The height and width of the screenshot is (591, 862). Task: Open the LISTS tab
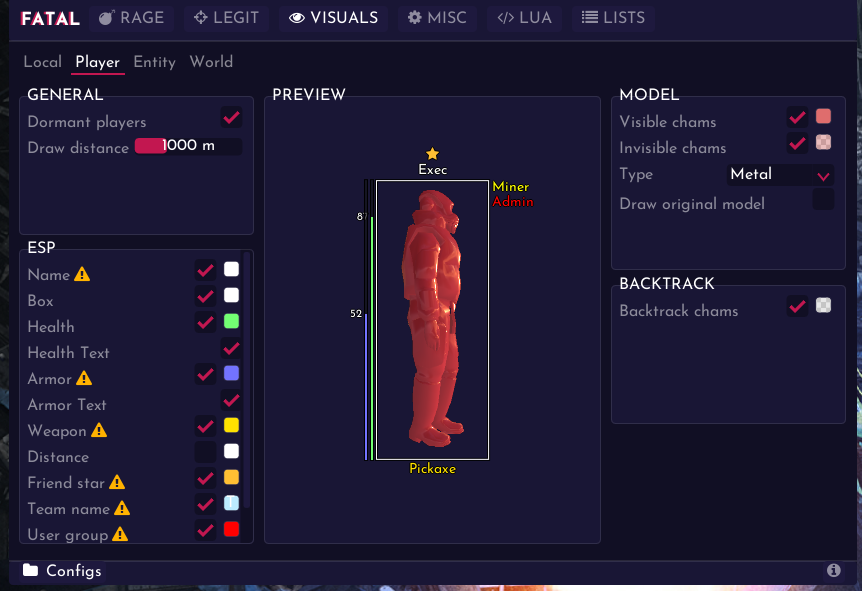click(614, 18)
